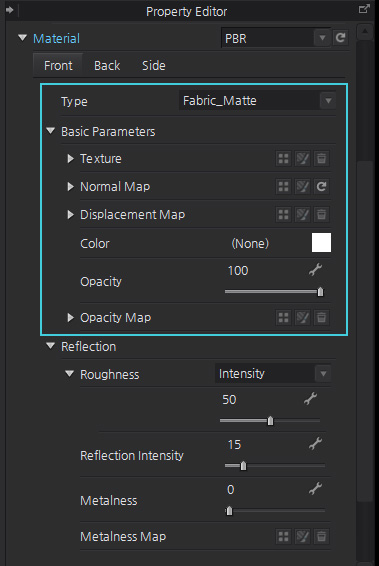Open the grid icon on Metalness Map row
The width and height of the screenshot is (379, 566).
pyautogui.click(x=283, y=536)
